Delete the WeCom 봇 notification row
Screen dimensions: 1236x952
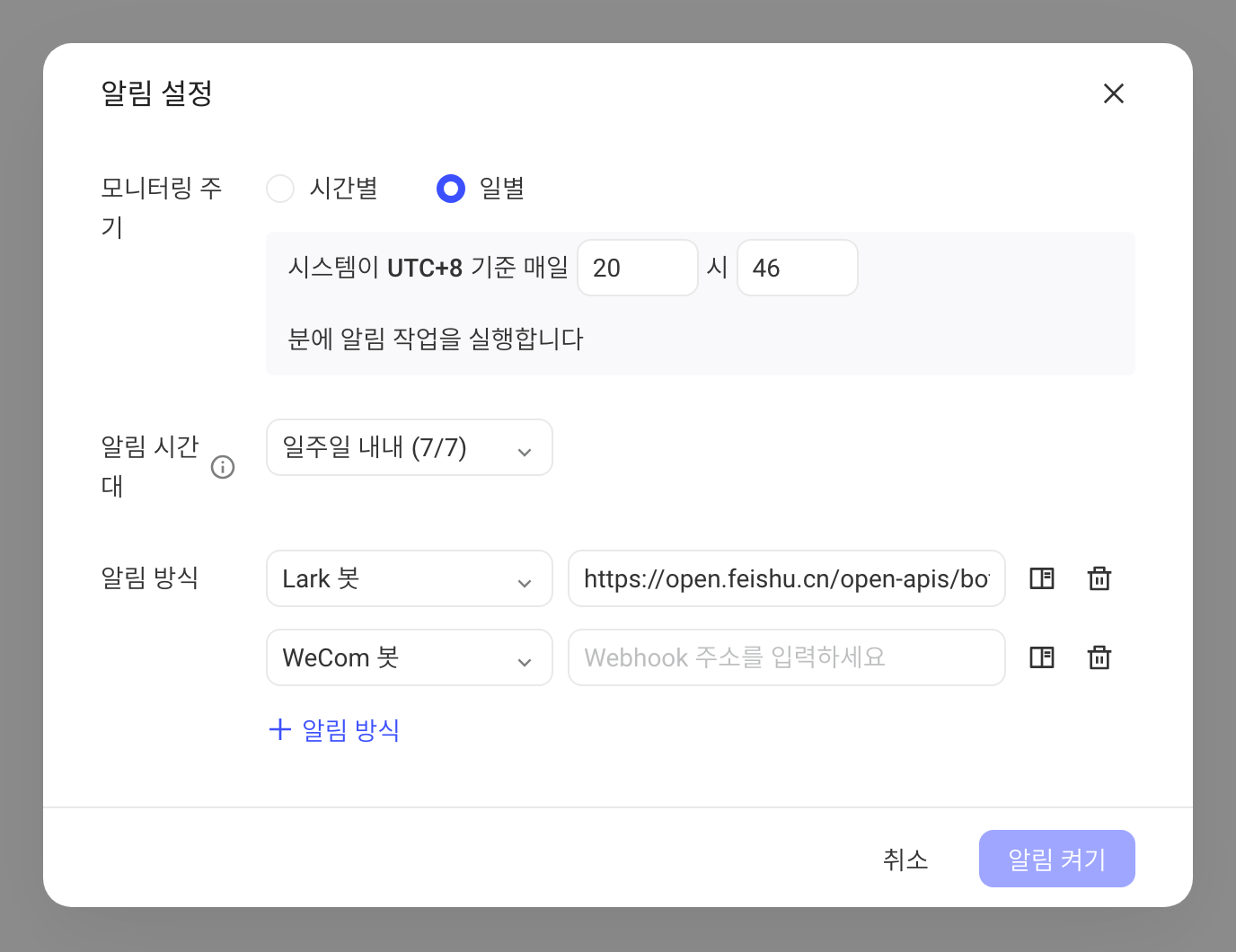tap(1099, 657)
